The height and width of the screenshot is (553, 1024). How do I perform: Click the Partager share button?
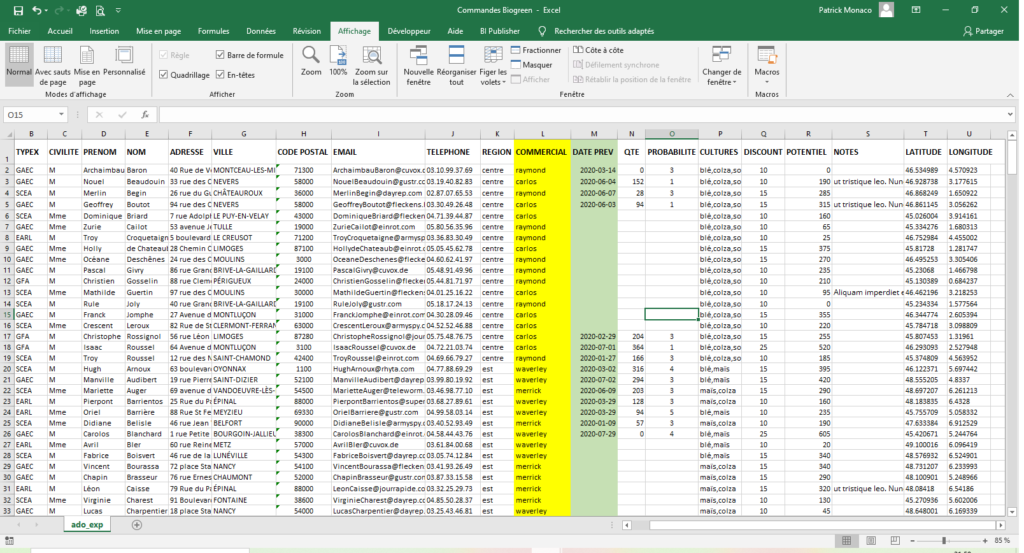(x=984, y=31)
